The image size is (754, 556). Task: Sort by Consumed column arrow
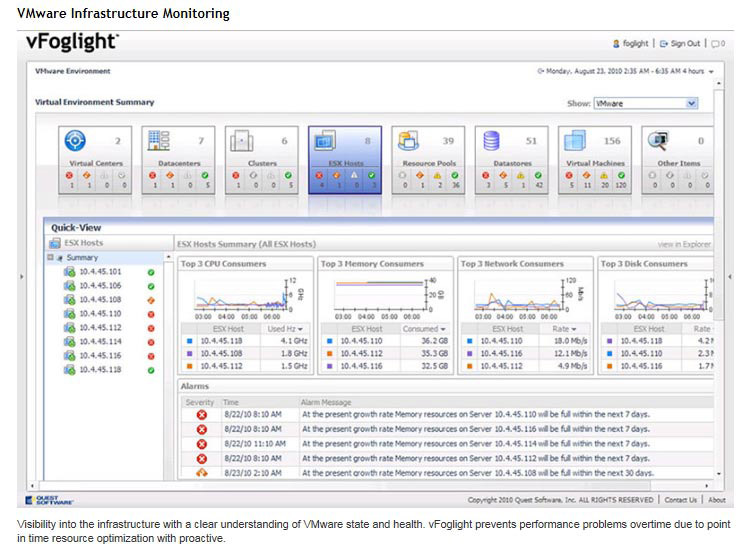click(x=443, y=329)
